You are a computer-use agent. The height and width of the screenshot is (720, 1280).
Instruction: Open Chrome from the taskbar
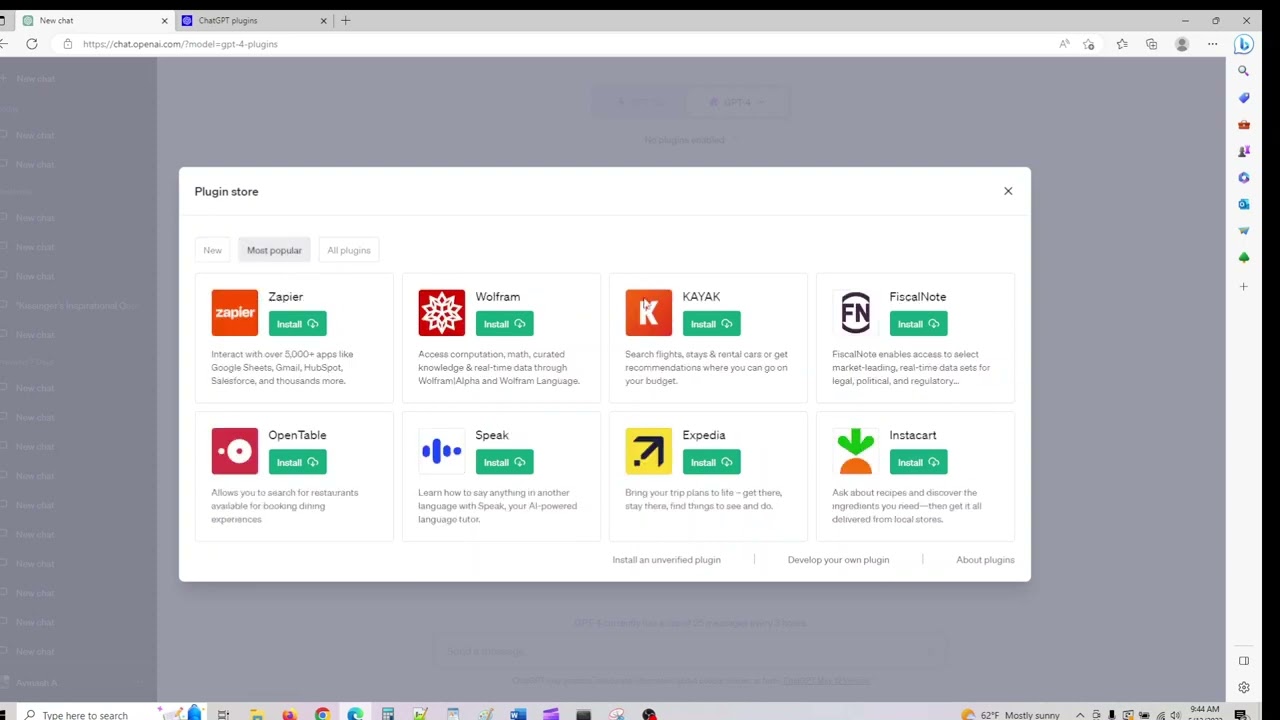tap(322, 714)
